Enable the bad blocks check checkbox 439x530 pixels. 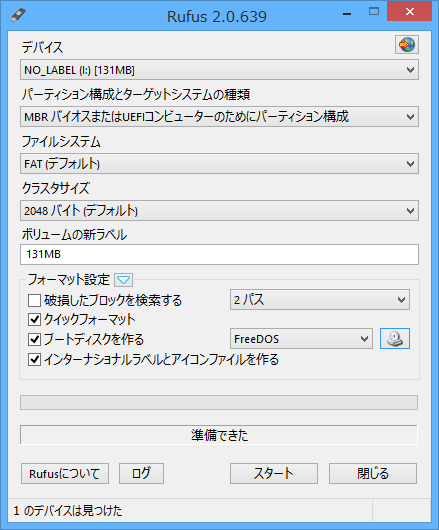click(34, 300)
